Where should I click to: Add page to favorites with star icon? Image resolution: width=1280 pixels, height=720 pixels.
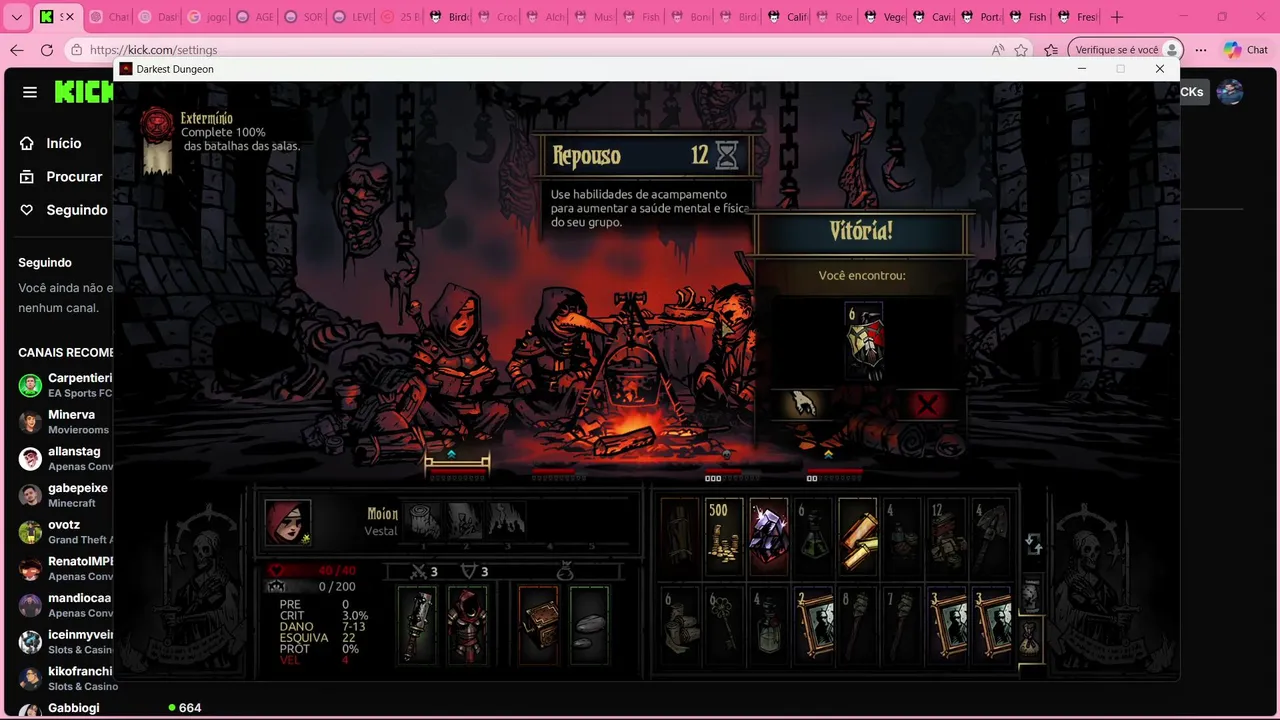1021,50
